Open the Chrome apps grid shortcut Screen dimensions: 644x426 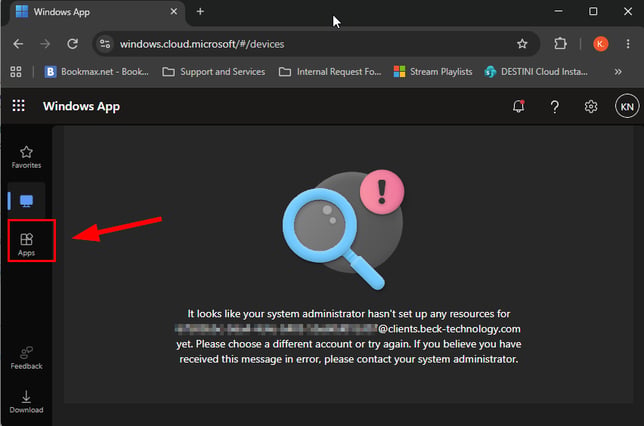click(16, 72)
